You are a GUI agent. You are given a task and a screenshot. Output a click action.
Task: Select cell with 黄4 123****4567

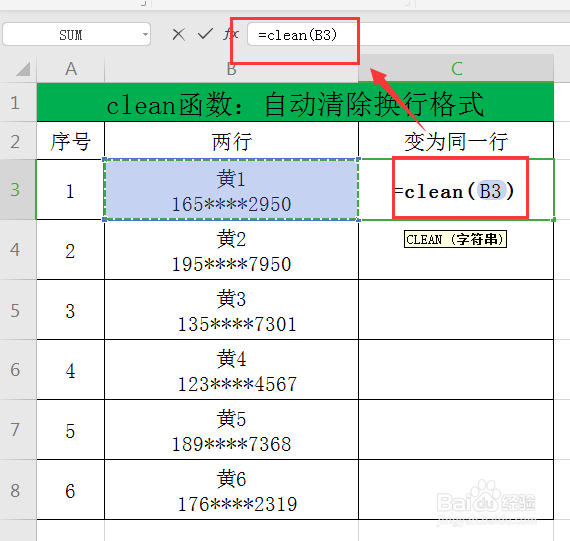(x=231, y=370)
